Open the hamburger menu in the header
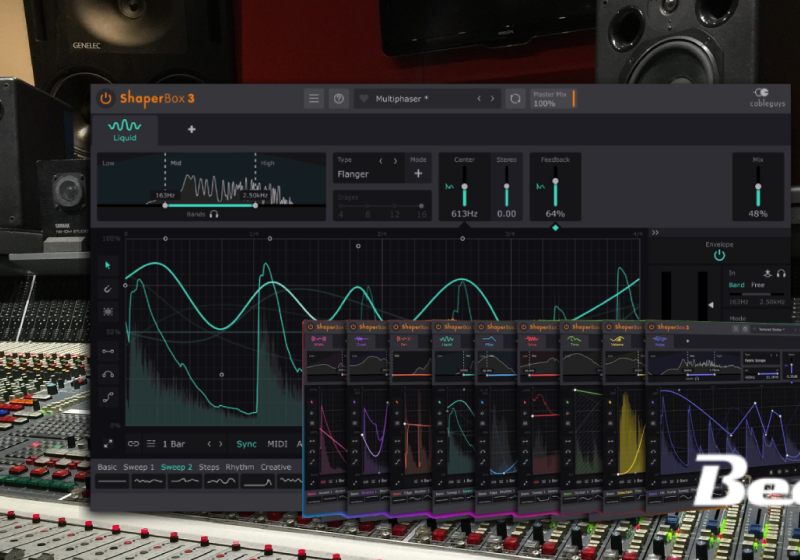The width and height of the screenshot is (800, 560). pyautogui.click(x=314, y=99)
